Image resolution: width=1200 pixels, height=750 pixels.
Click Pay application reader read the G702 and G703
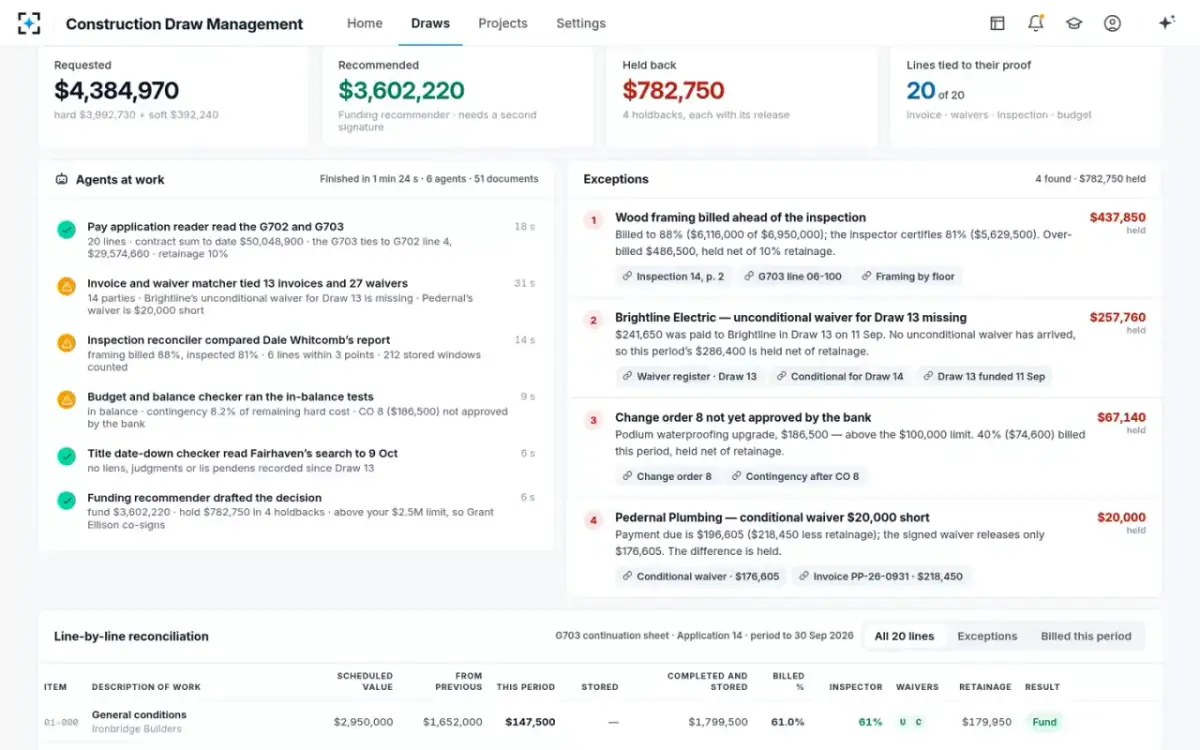[215, 227]
